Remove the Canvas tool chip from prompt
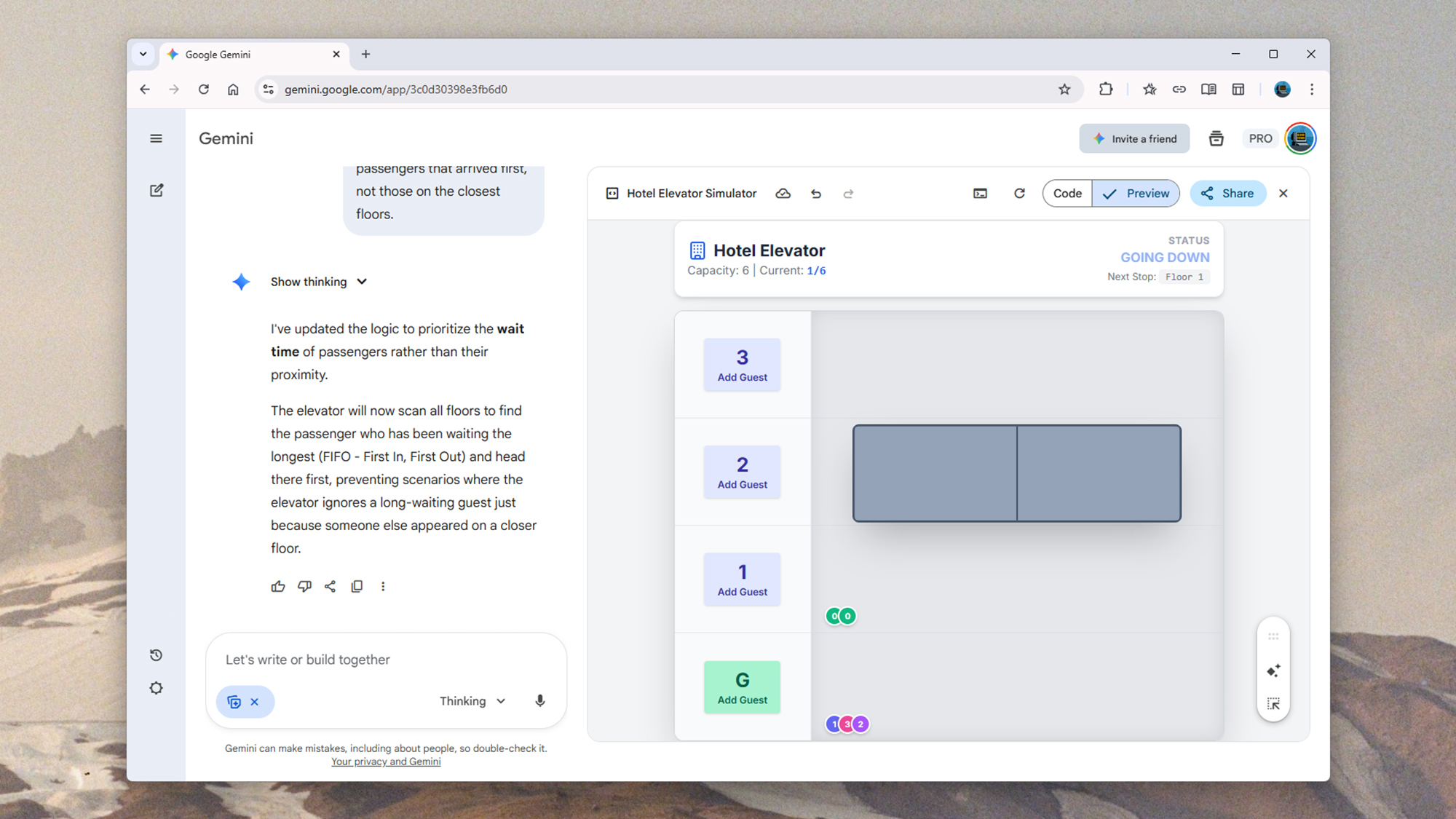1456x819 pixels. tap(255, 702)
